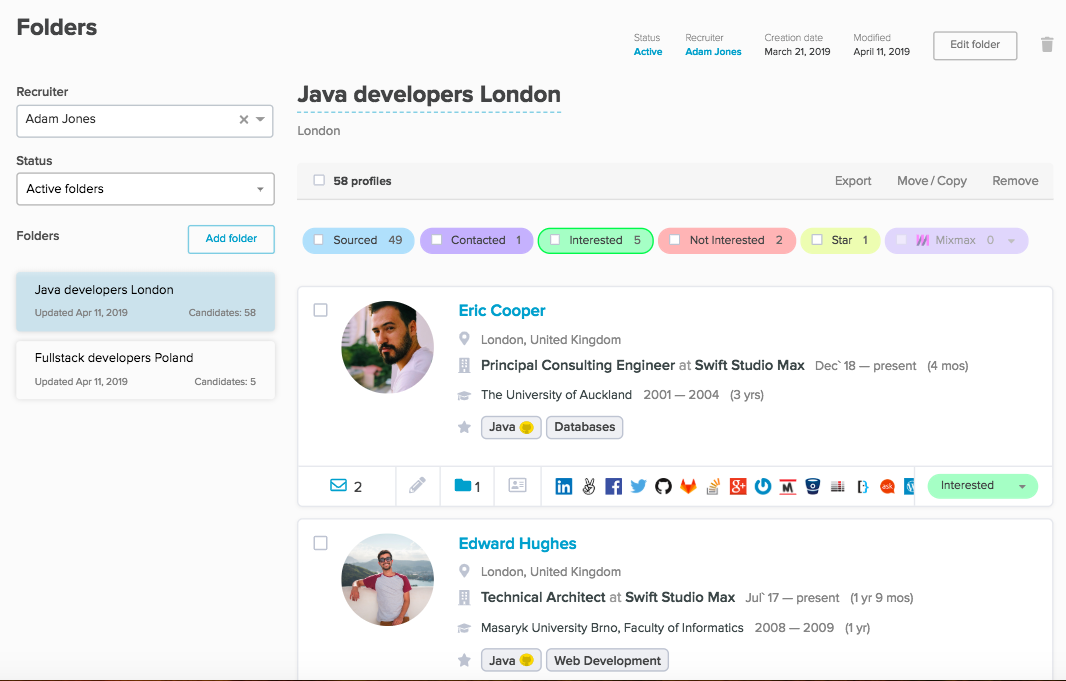The width and height of the screenshot is (1066, 681).
Task: Open Edward Hughes' profile name link
Action: (x=517, y=544)
